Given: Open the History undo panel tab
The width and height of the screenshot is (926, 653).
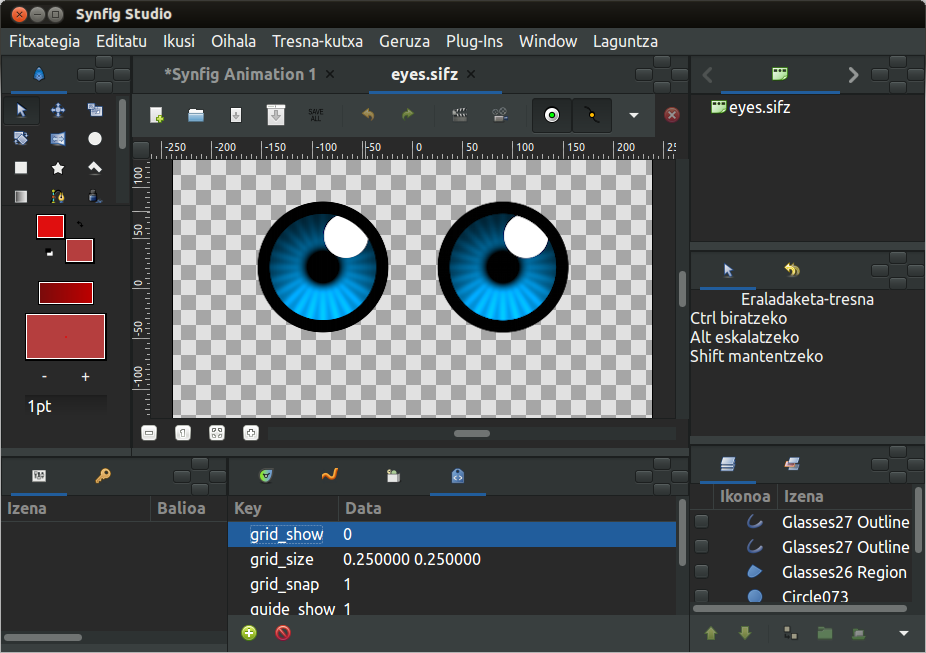Looking at the screenshot, I should click(792, 270).
